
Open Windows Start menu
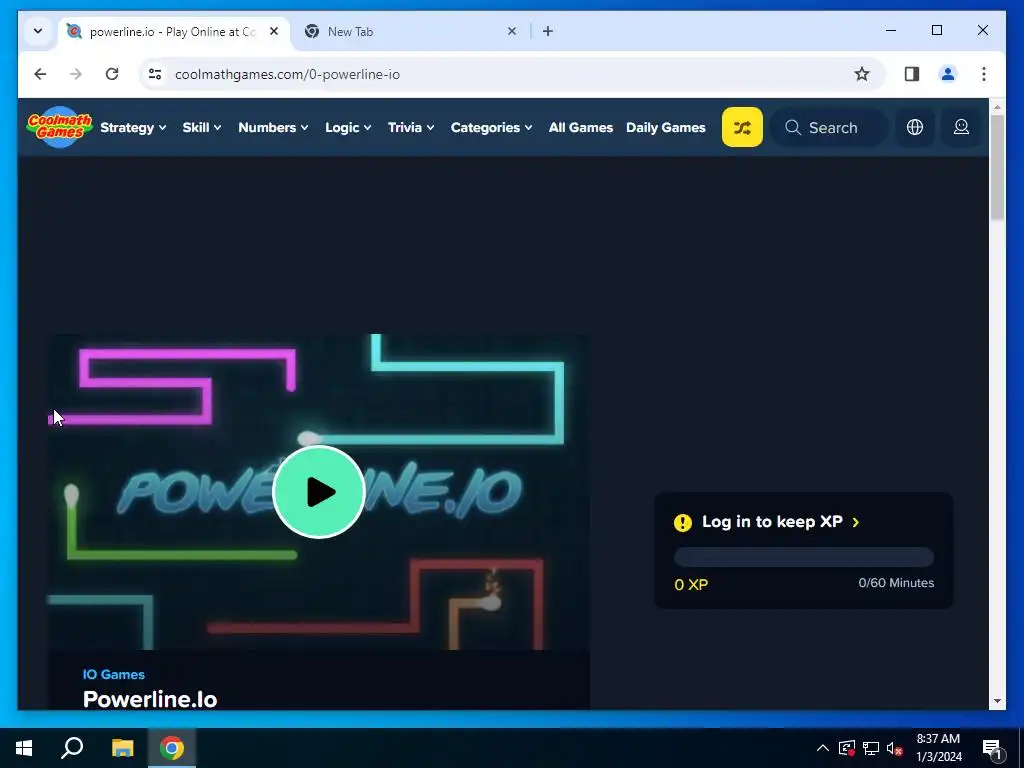(x=24, y=748)
